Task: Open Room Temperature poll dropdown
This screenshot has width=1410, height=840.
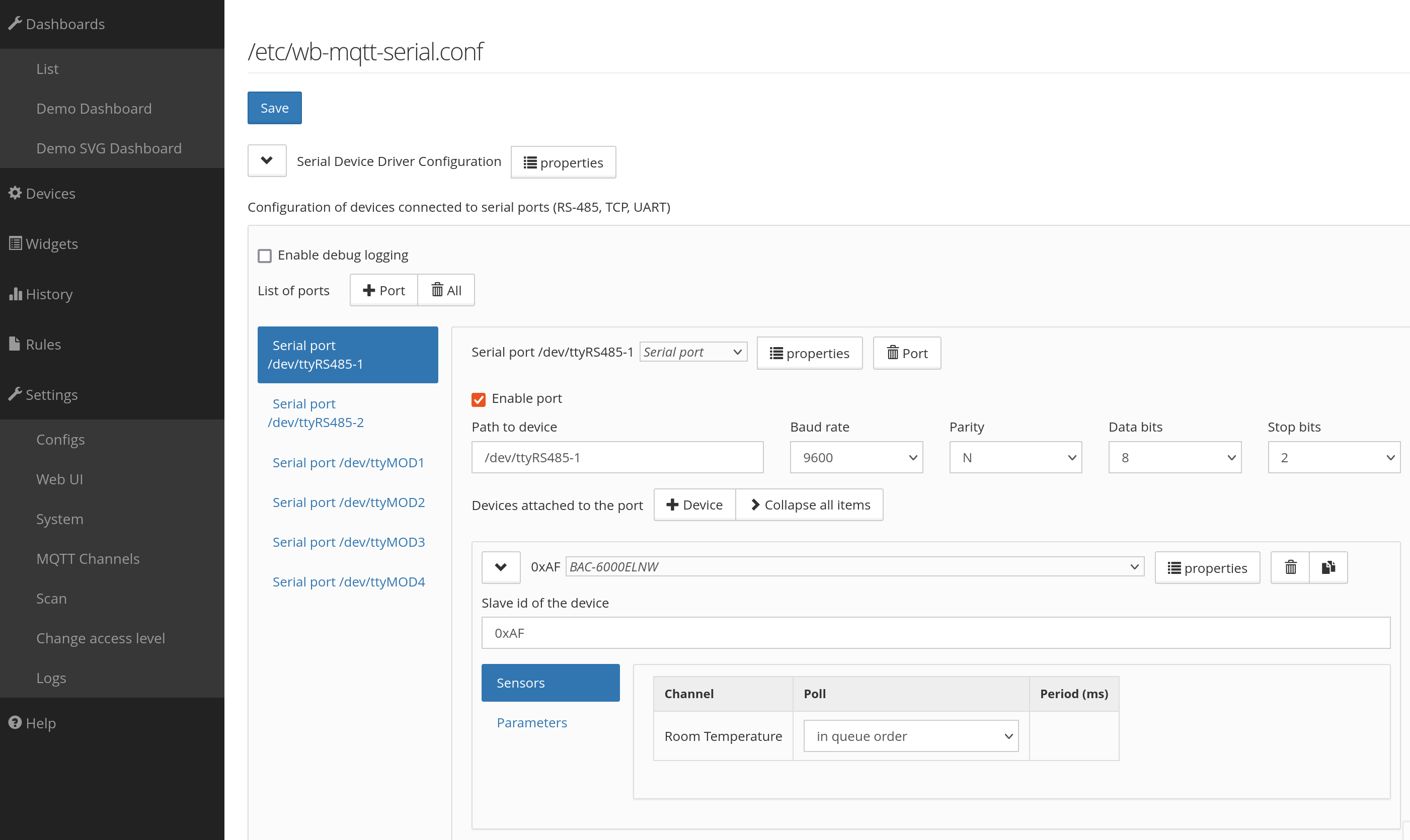Action: point(911,736)
